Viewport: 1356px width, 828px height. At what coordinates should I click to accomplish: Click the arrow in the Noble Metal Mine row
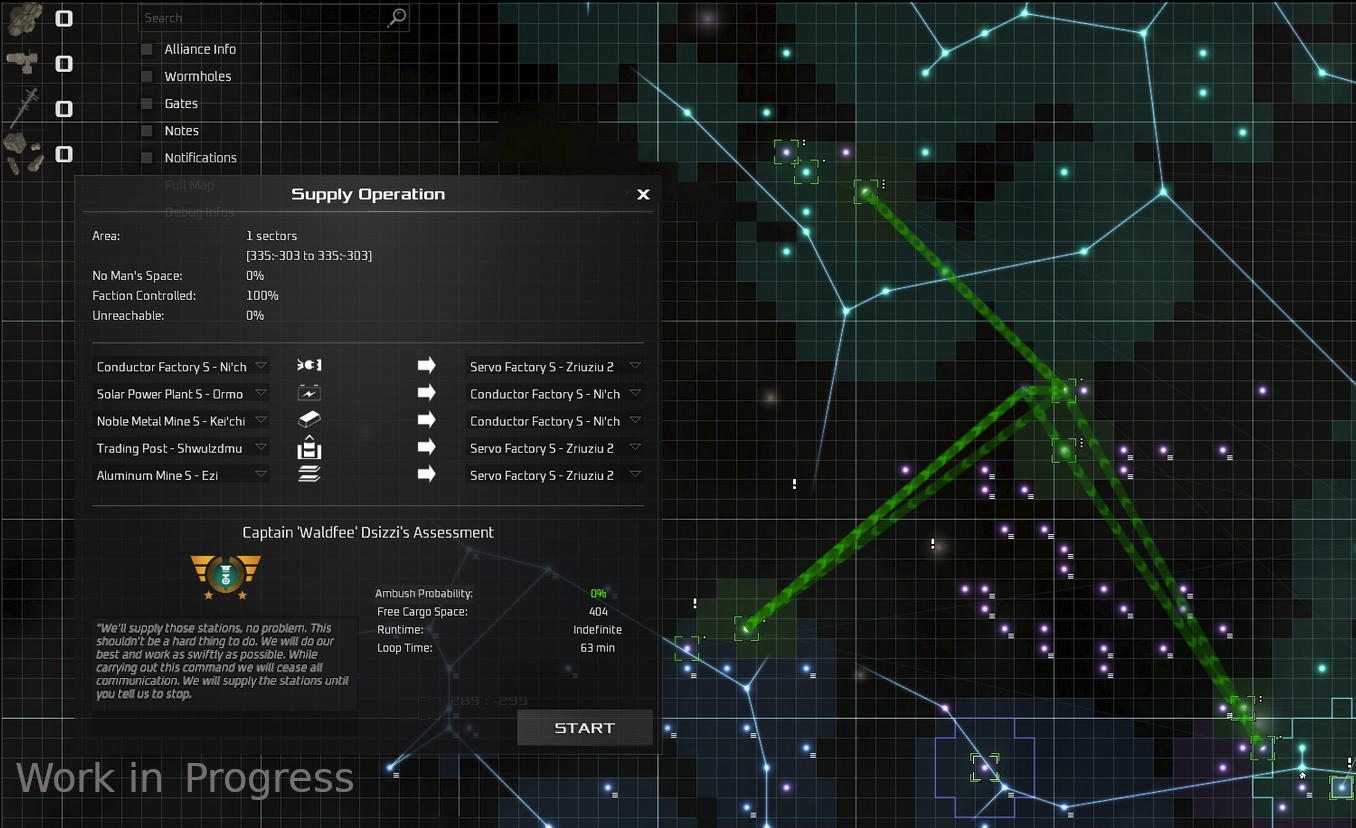click(x=427, y=420)
